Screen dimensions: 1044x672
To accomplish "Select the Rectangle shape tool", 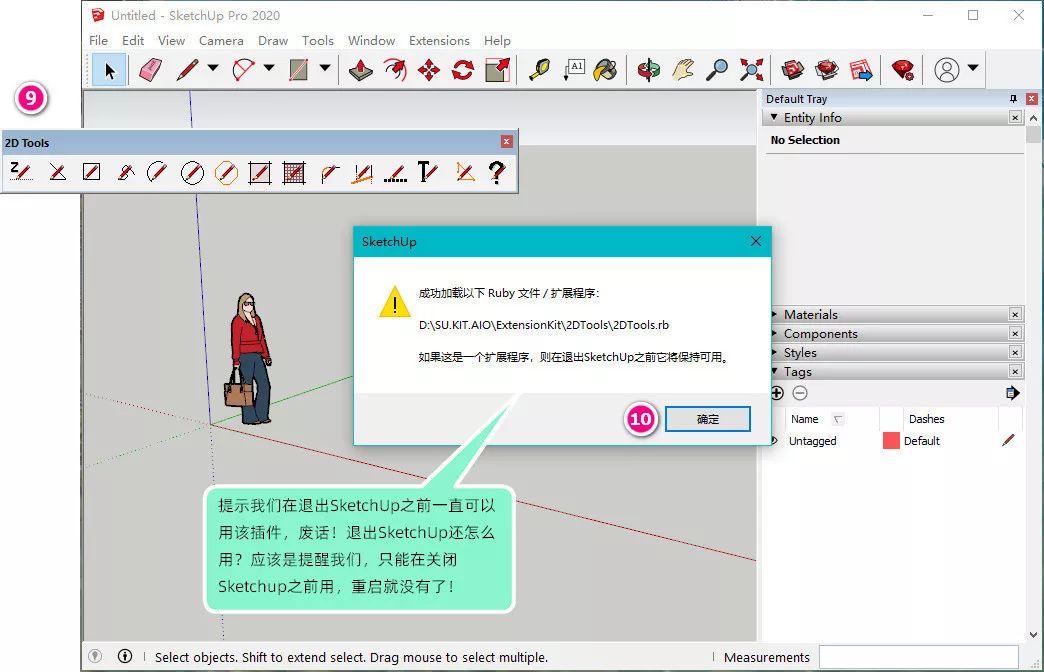I will pos(299,70).
